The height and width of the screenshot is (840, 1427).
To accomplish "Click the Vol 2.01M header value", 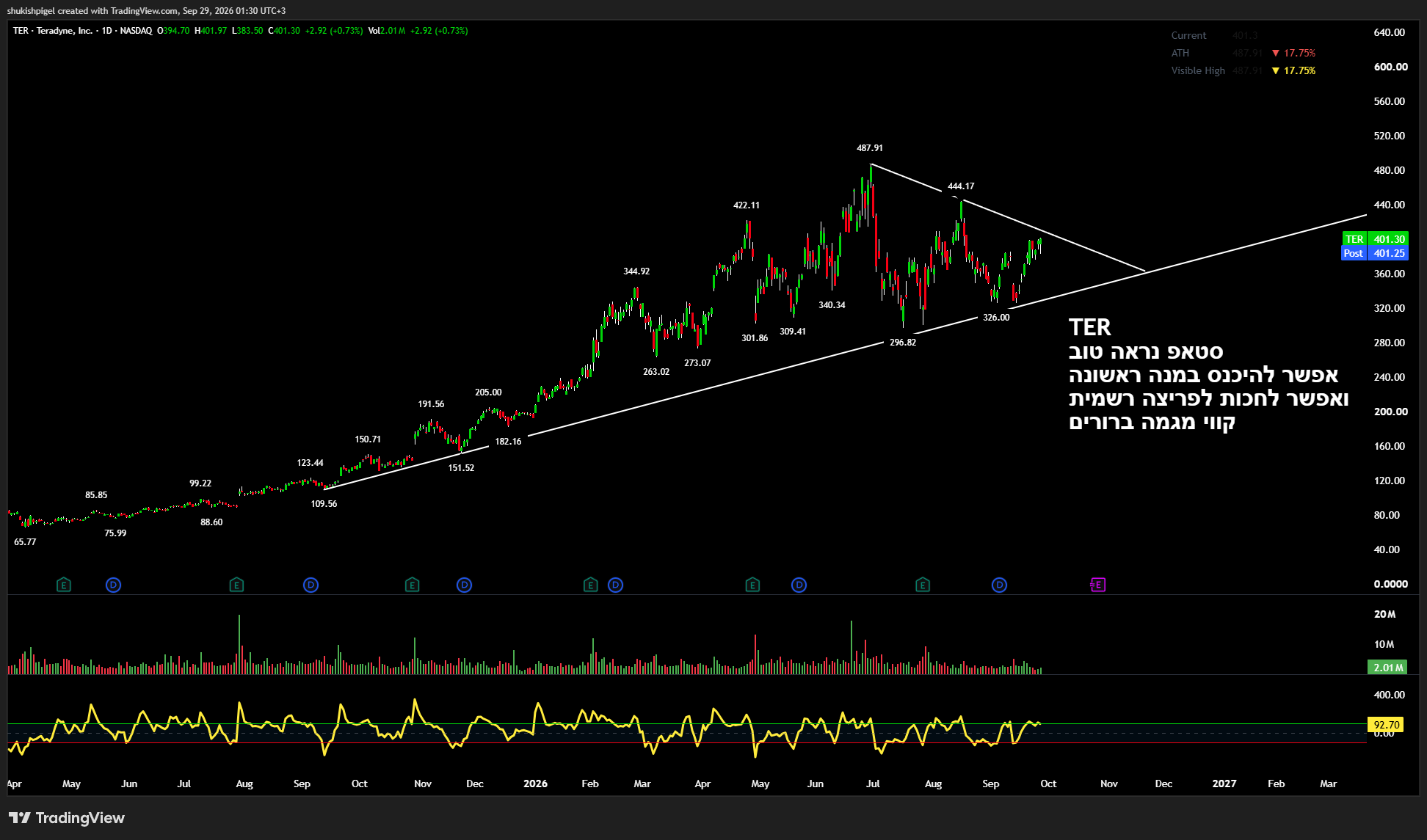I will [387, 31].
